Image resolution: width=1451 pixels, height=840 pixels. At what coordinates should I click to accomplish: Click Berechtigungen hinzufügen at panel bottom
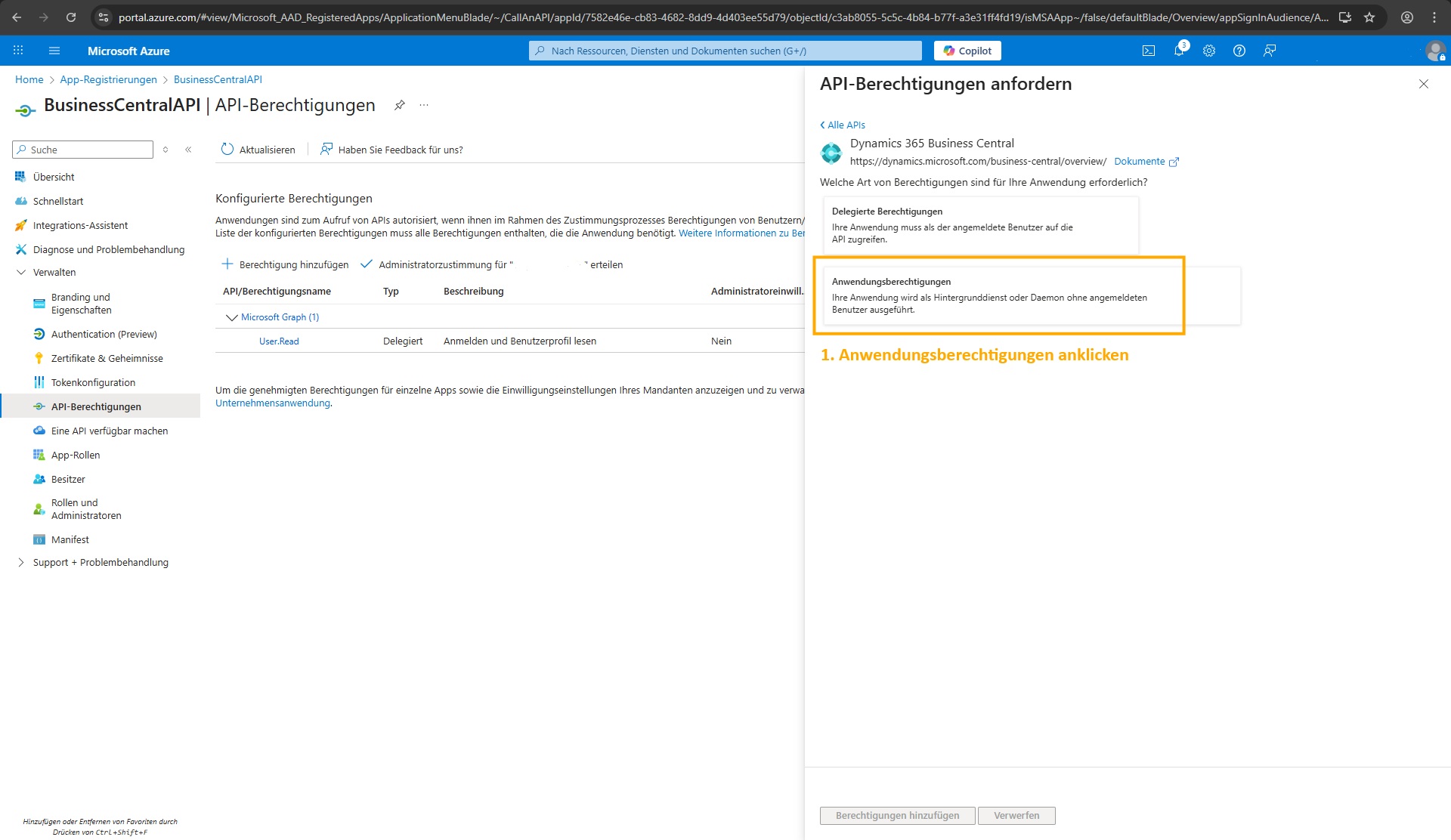(897, 815)
